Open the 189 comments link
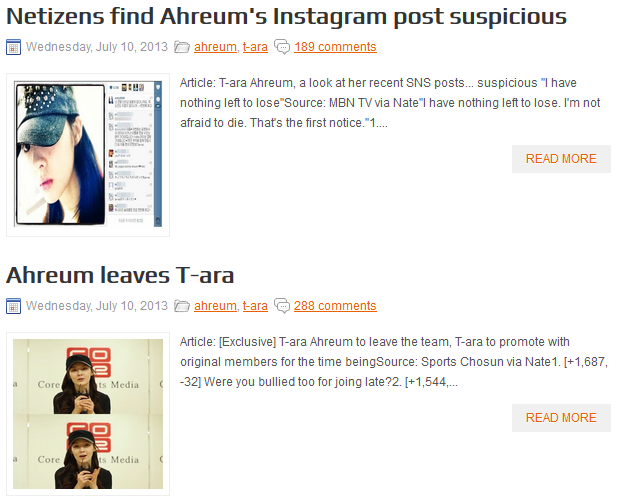621x503 pixels. [x=335, y=47]
